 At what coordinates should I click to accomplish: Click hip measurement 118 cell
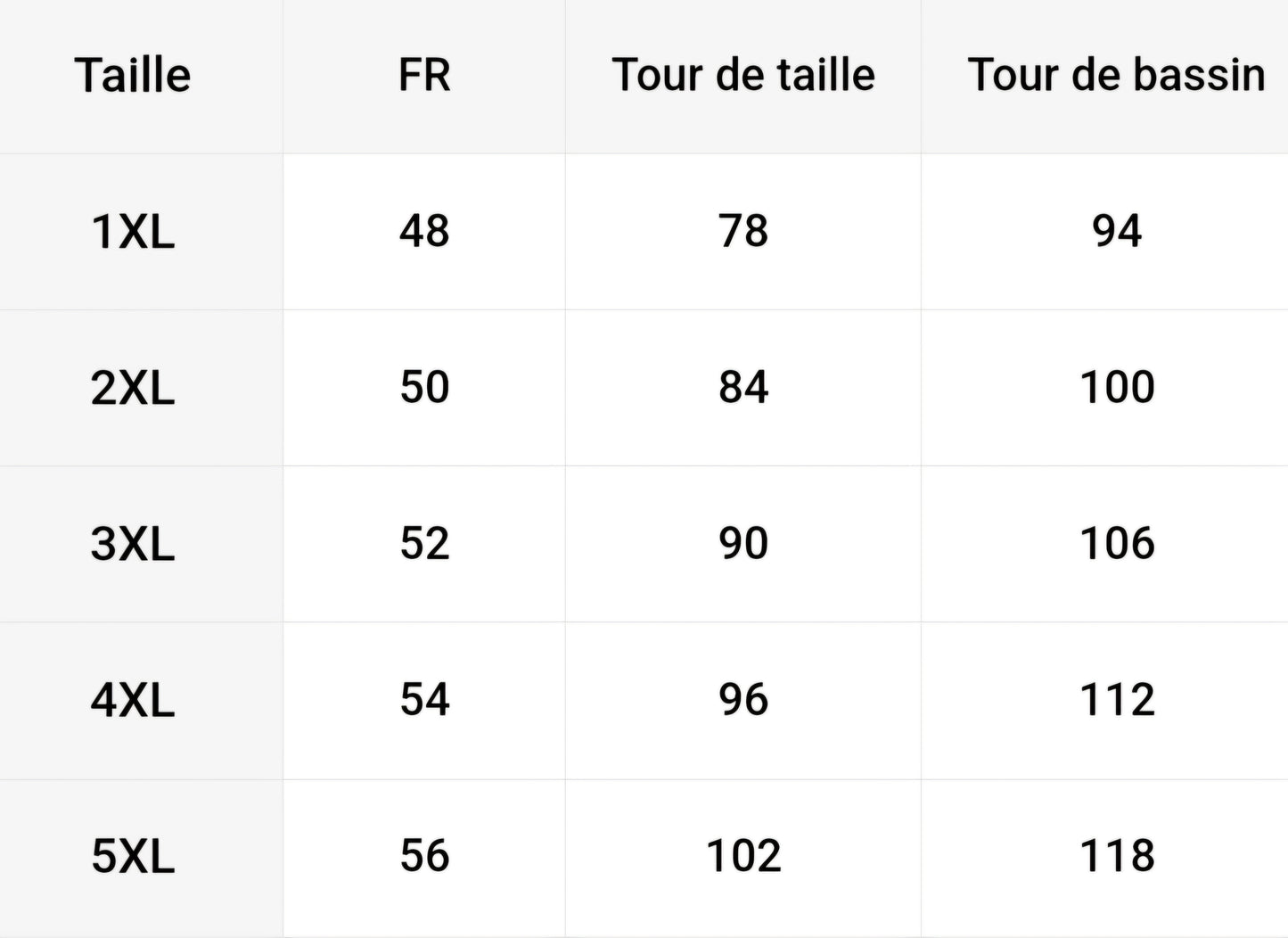pyautogui.click(x=1117, y=856)
